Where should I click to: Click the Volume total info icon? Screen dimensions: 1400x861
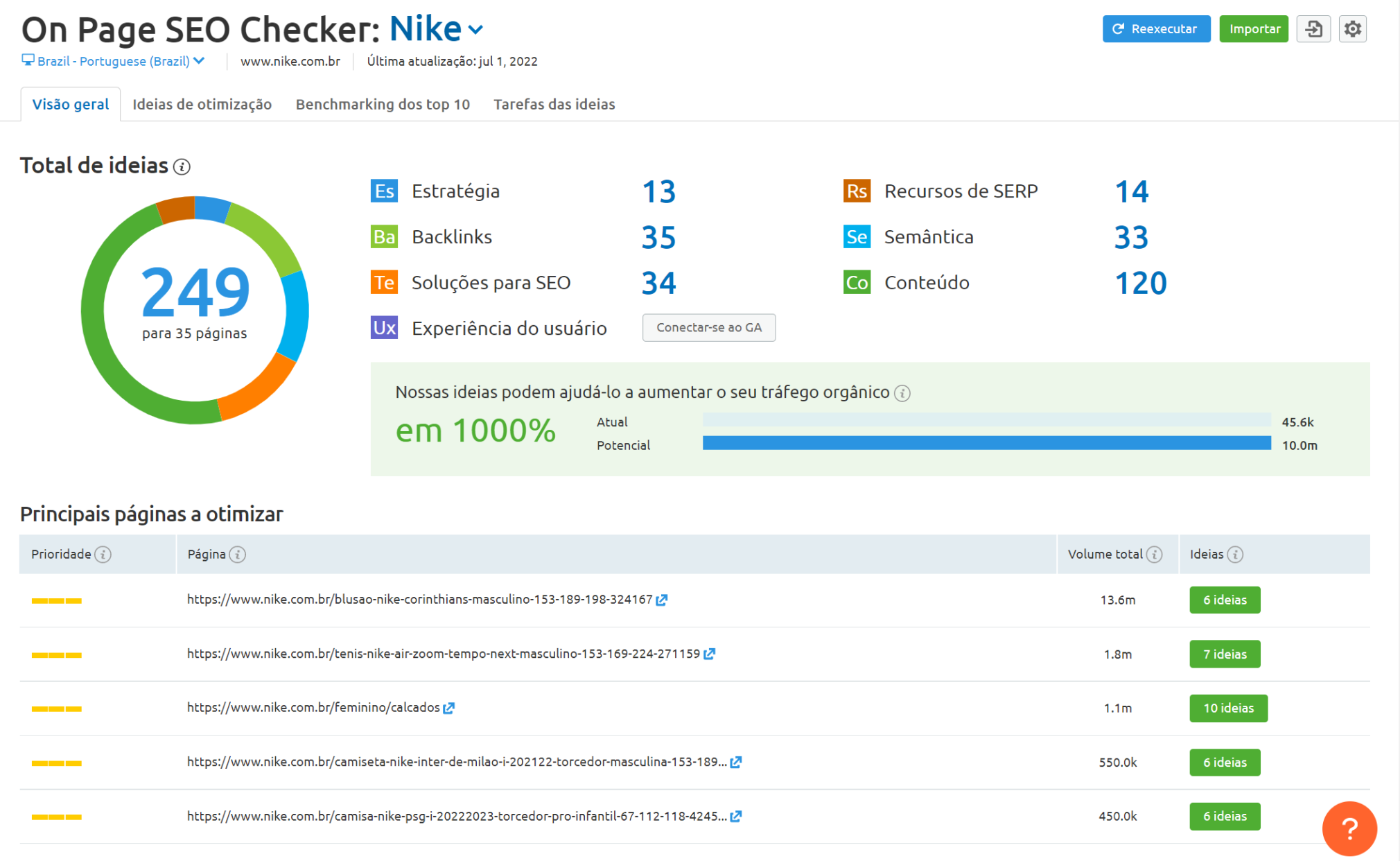[x=1154, y=555]
